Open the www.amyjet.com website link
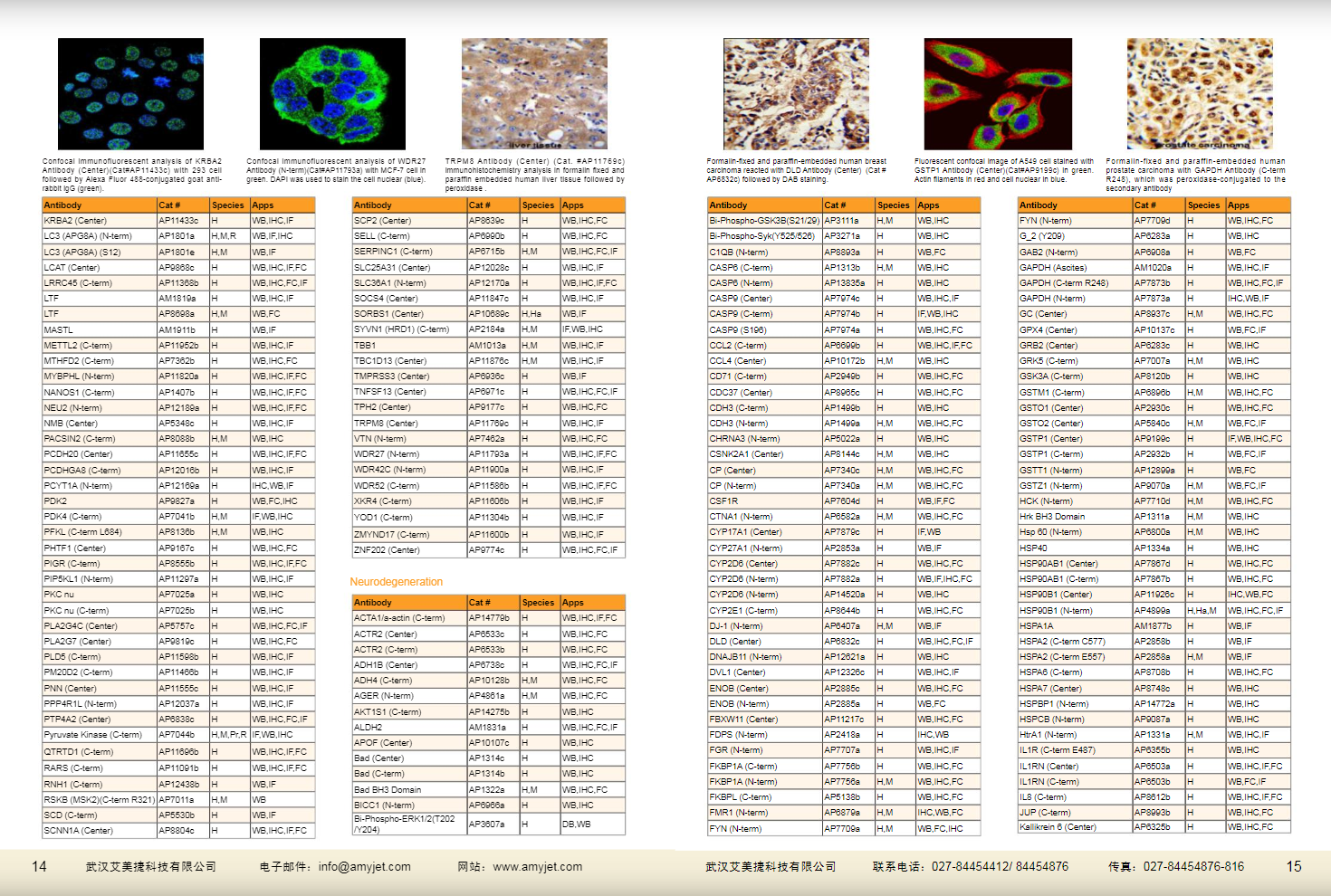 point(537,867)
